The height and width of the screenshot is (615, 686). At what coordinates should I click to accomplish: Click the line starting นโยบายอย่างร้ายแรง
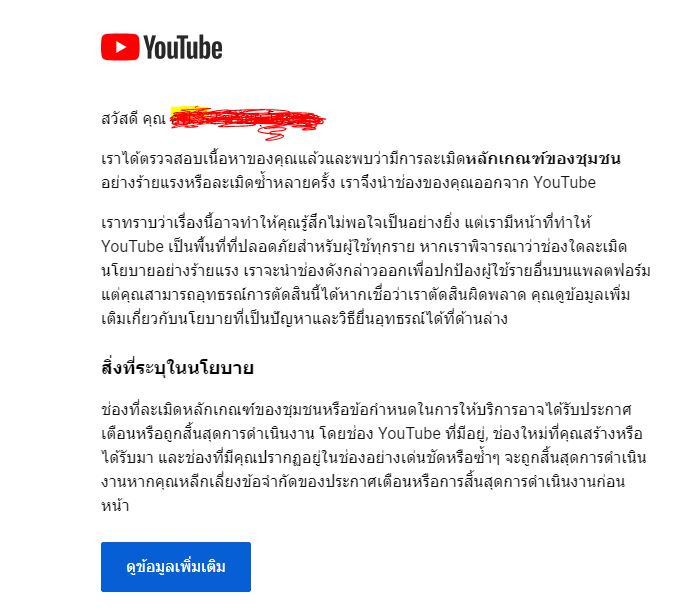pyautogui.click(x=376, y=270)
